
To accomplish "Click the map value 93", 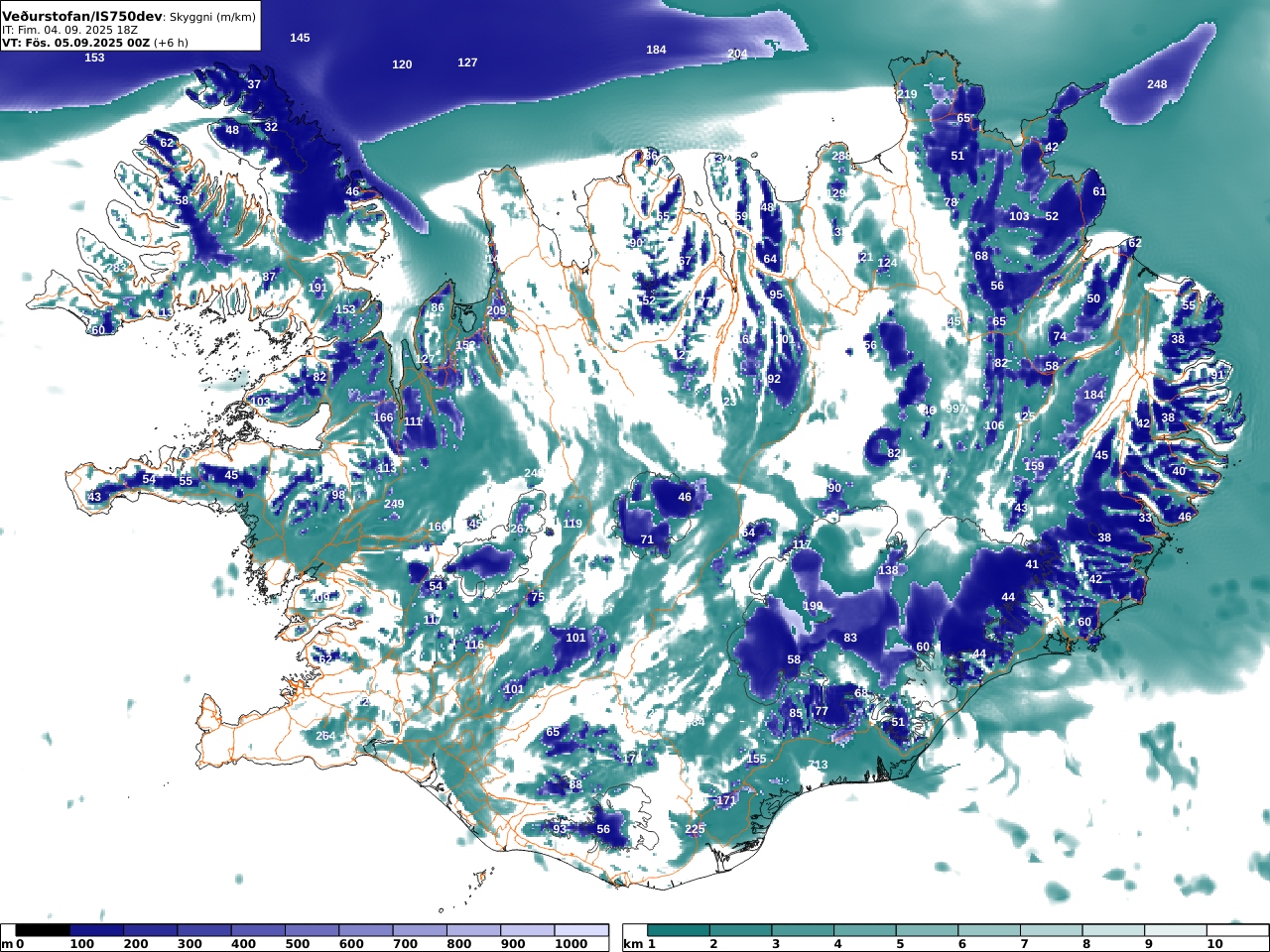I will 560,829.
